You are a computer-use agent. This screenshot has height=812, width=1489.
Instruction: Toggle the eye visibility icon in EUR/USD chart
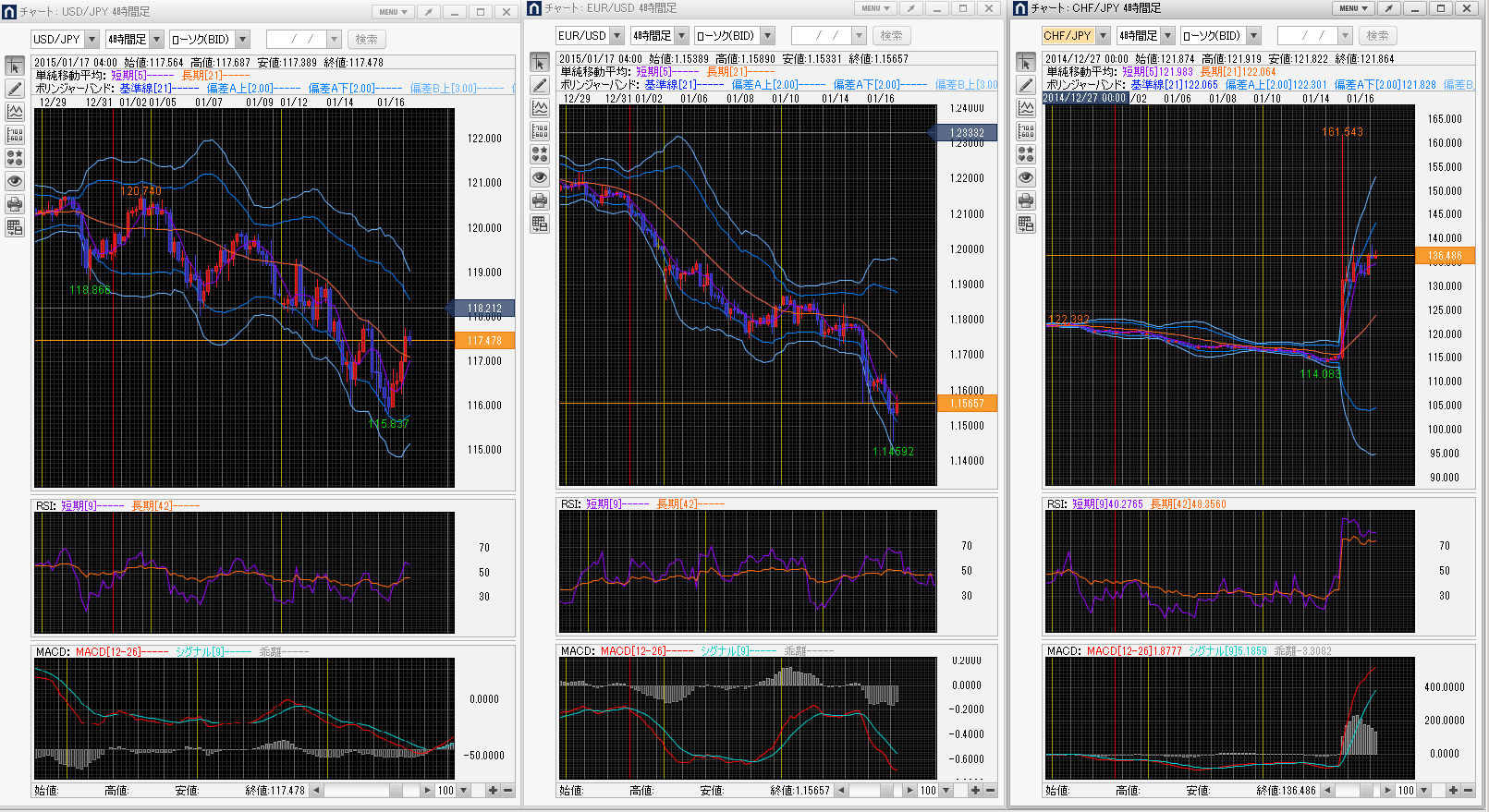point(540,177)
